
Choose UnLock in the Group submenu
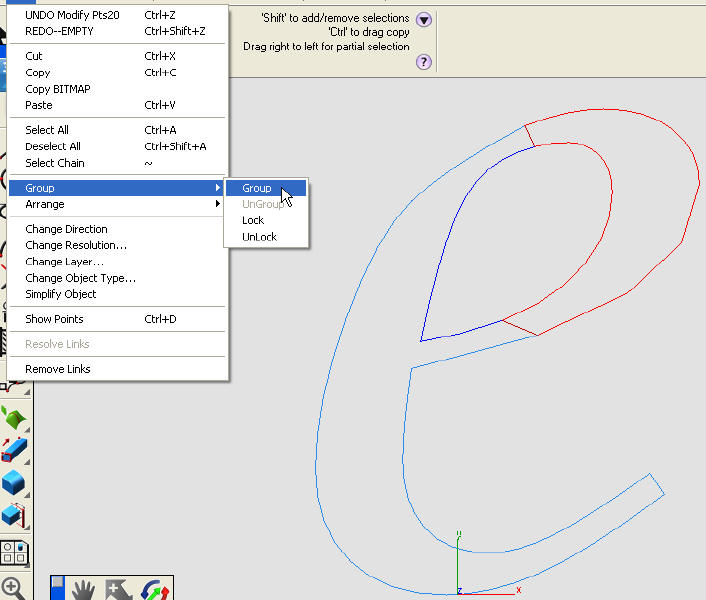click(x=266, y=237)
